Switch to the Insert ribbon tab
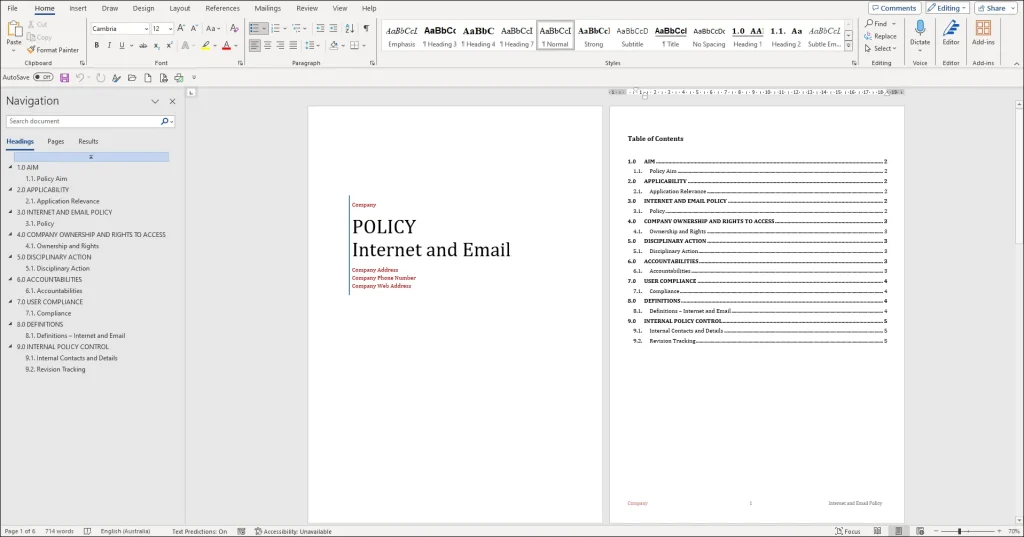 click(78, 8)
